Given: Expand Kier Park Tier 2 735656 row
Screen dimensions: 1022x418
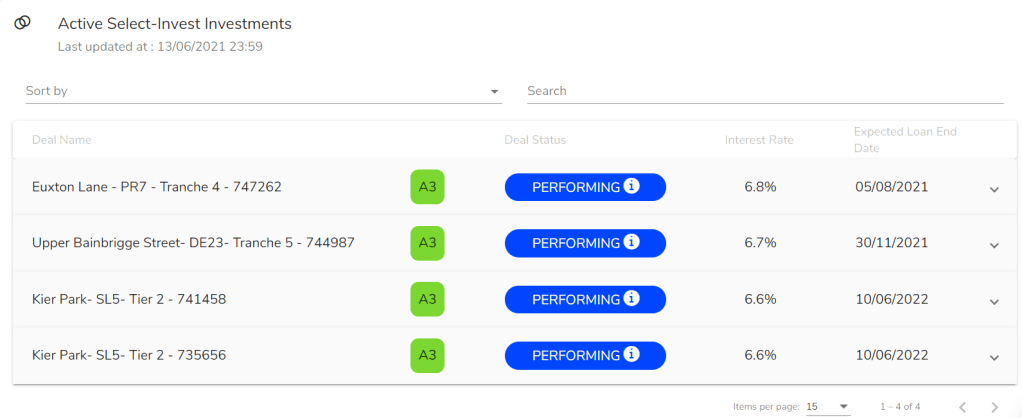Looking at the screenshot, I should click(994, 357).
